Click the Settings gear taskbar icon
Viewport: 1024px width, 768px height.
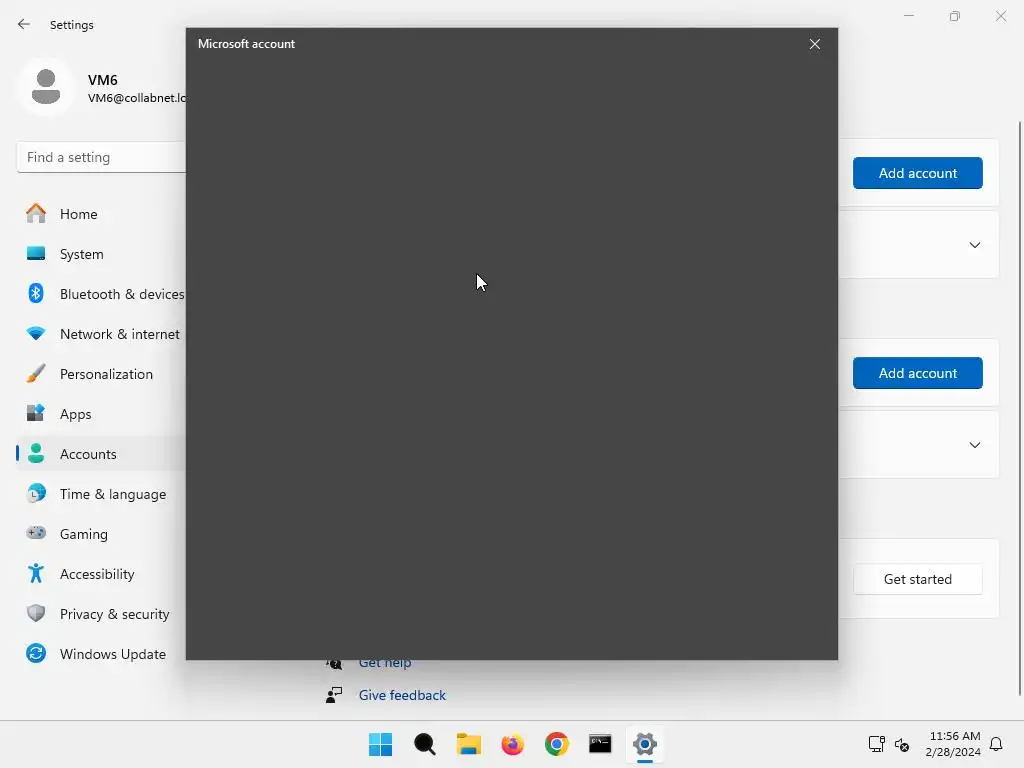click(x=645, y=744)
